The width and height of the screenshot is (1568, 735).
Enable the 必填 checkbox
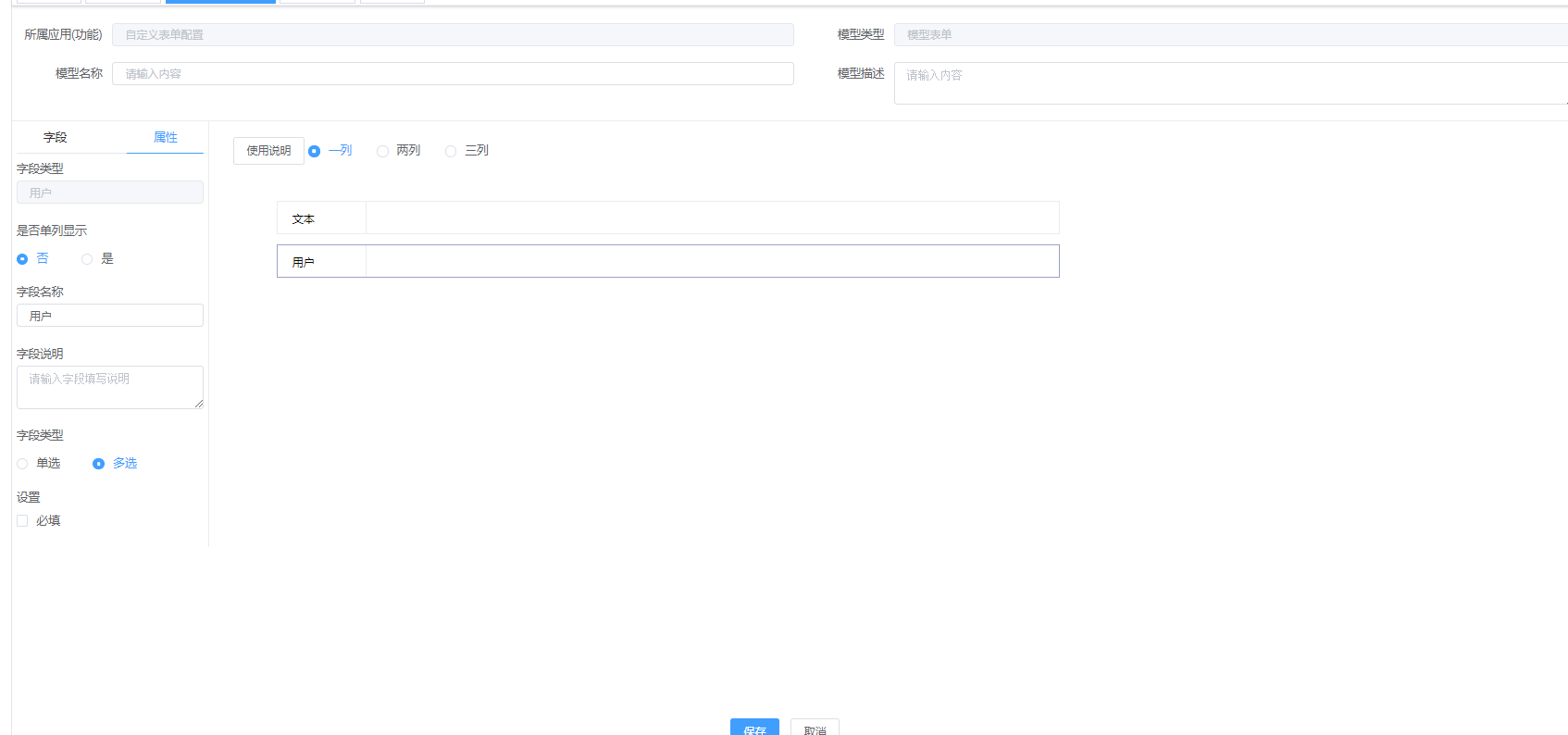click(23, 521)
